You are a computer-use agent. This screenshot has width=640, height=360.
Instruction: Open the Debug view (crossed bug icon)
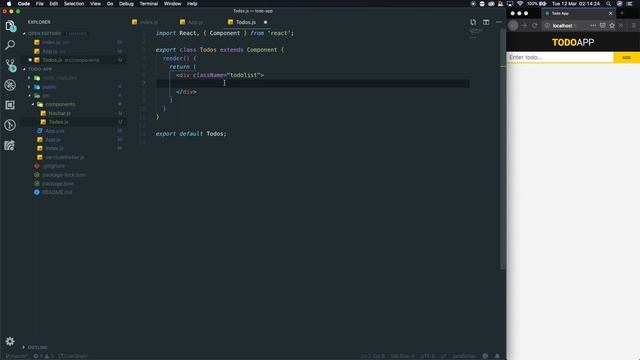coord(10,85)
